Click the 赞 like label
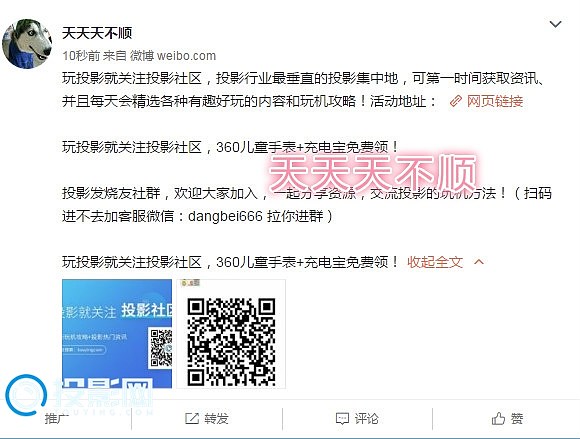Viewport: 580px width, 439px height. click(x=517, y=419)
